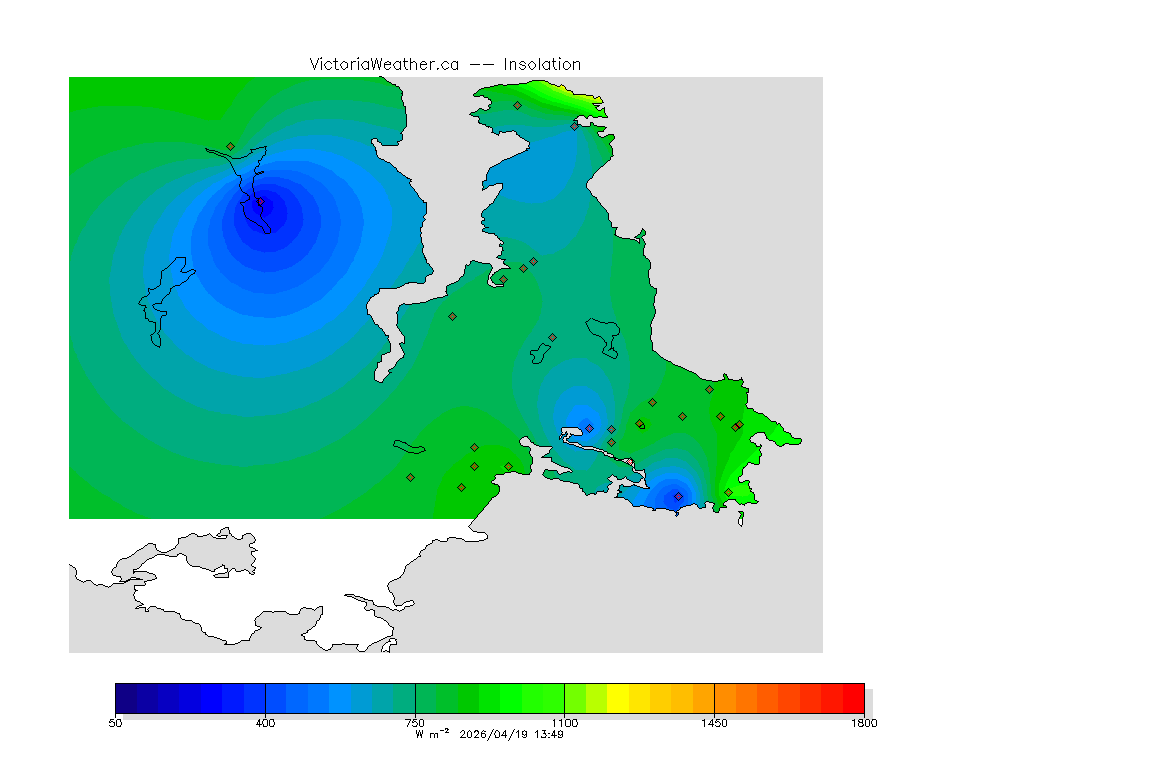Click the blue station diamond next to the small lagoon

click(x=589, y=428)
